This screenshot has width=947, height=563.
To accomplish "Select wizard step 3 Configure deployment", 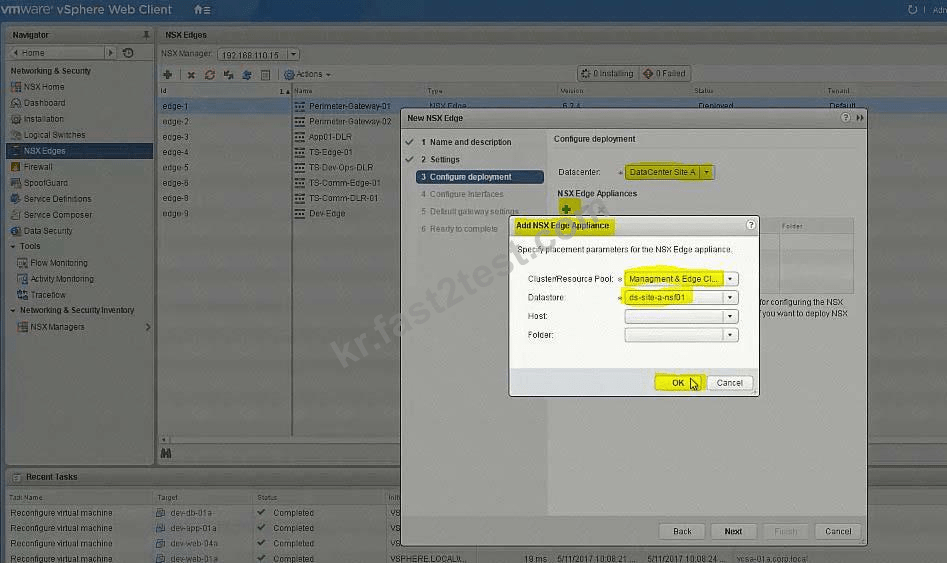I will (480, 177).
